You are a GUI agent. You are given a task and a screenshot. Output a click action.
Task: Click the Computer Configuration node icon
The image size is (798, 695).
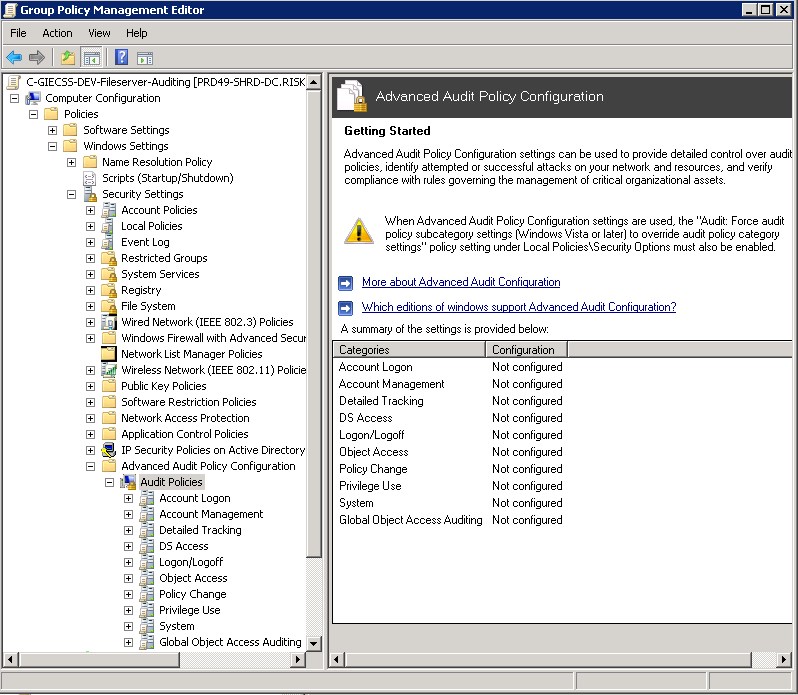point(33,98)
